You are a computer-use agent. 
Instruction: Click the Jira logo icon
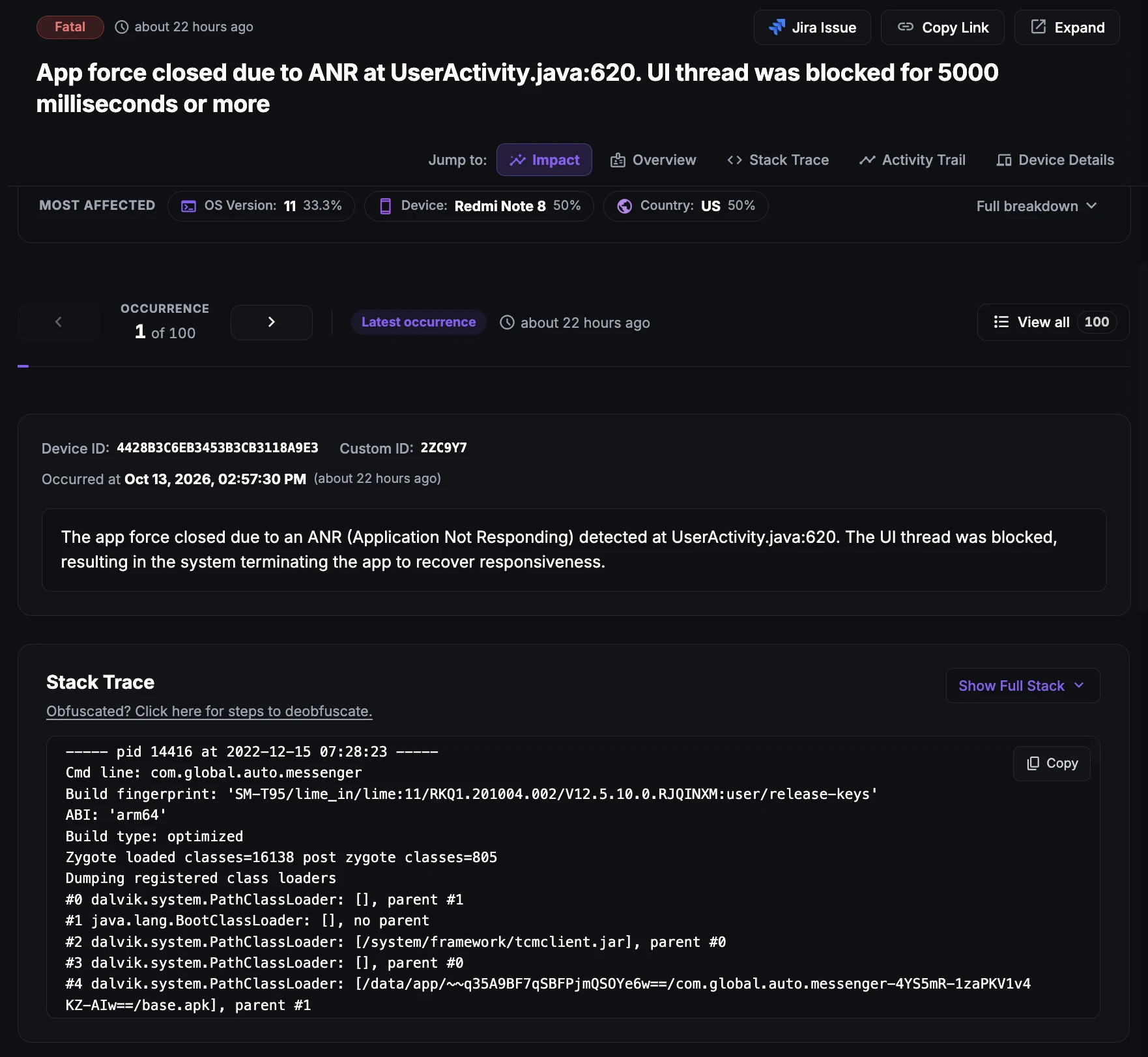(x=777, y=27)
